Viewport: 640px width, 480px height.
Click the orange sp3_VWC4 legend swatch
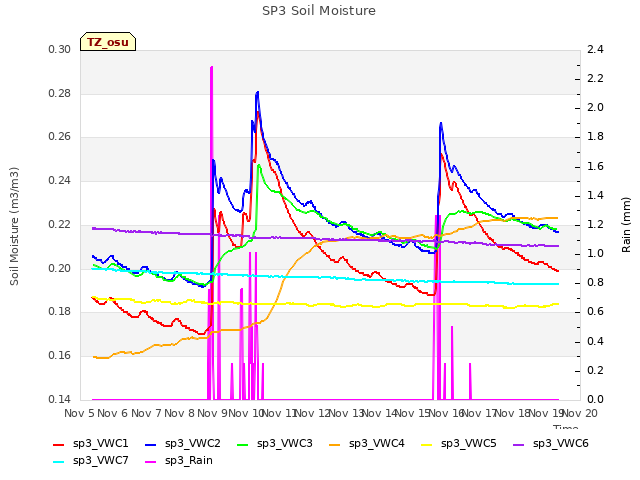tap(335, 445)
